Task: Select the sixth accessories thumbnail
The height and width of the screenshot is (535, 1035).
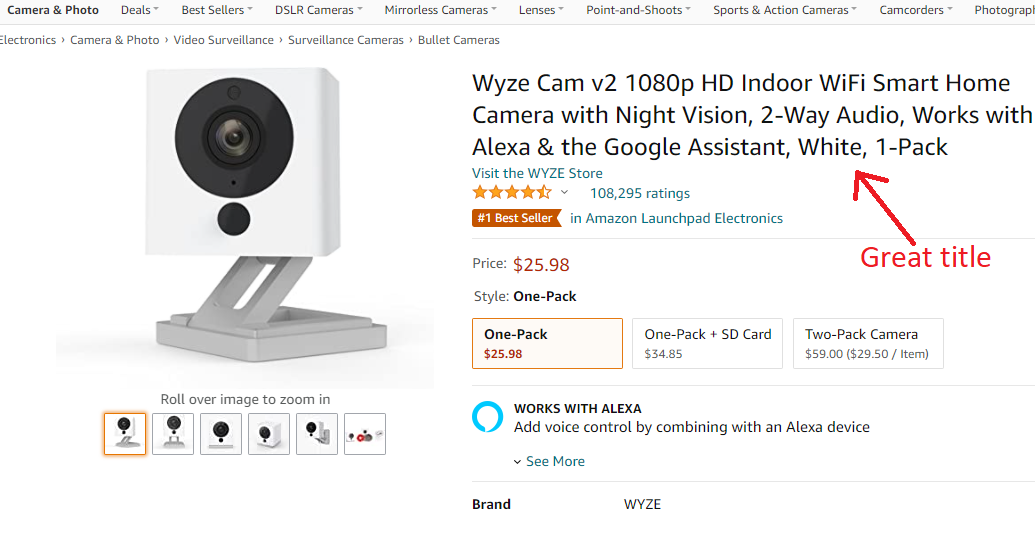Action: 365,434
